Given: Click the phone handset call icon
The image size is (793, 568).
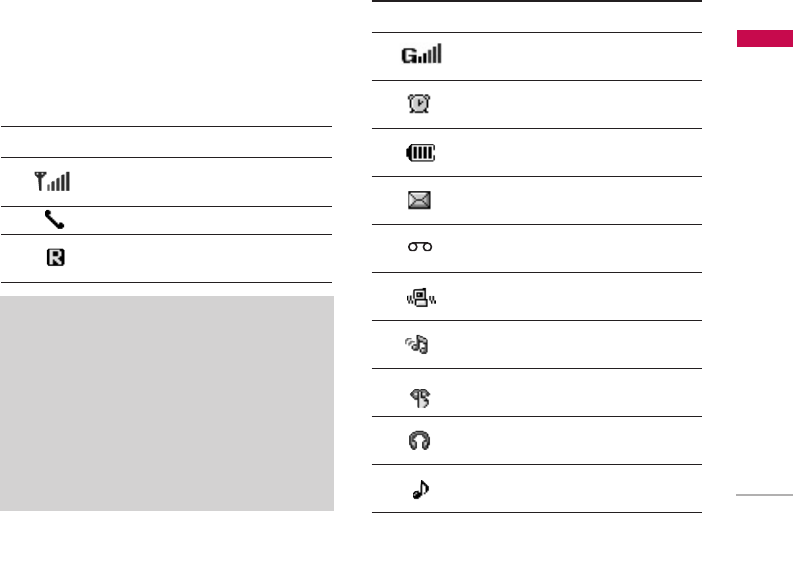Looking at the screenshot, I should coord(55,221).
